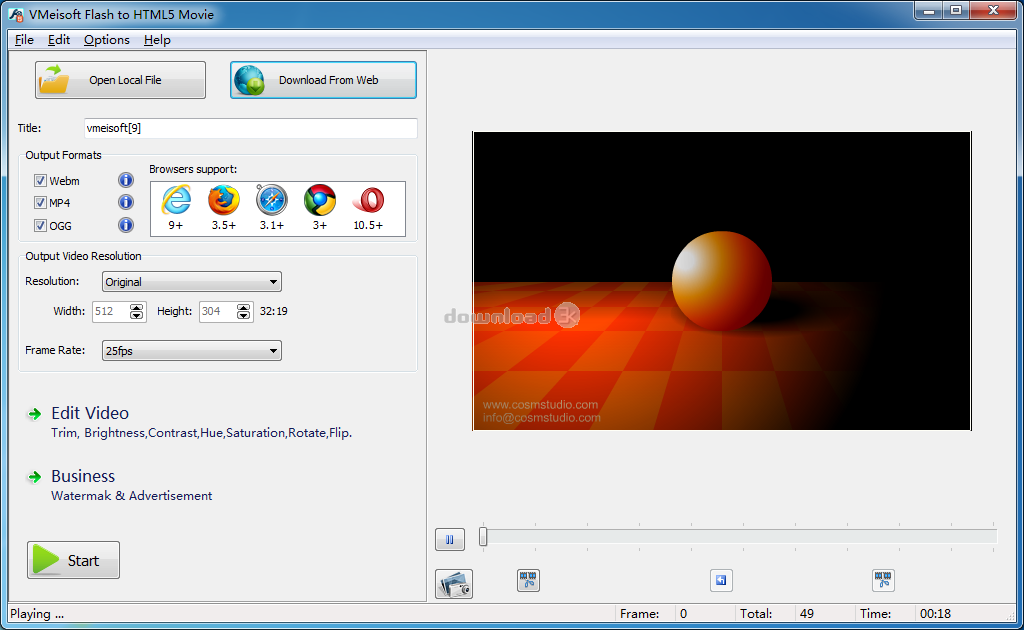
Task: Click the Opera browser icon
Action: coord(368,200)
